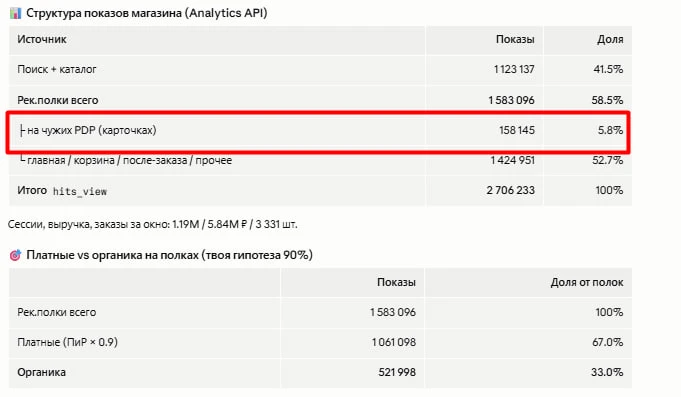Select the total '2 706 233'
Screen dimensions: 681x397
511,190
